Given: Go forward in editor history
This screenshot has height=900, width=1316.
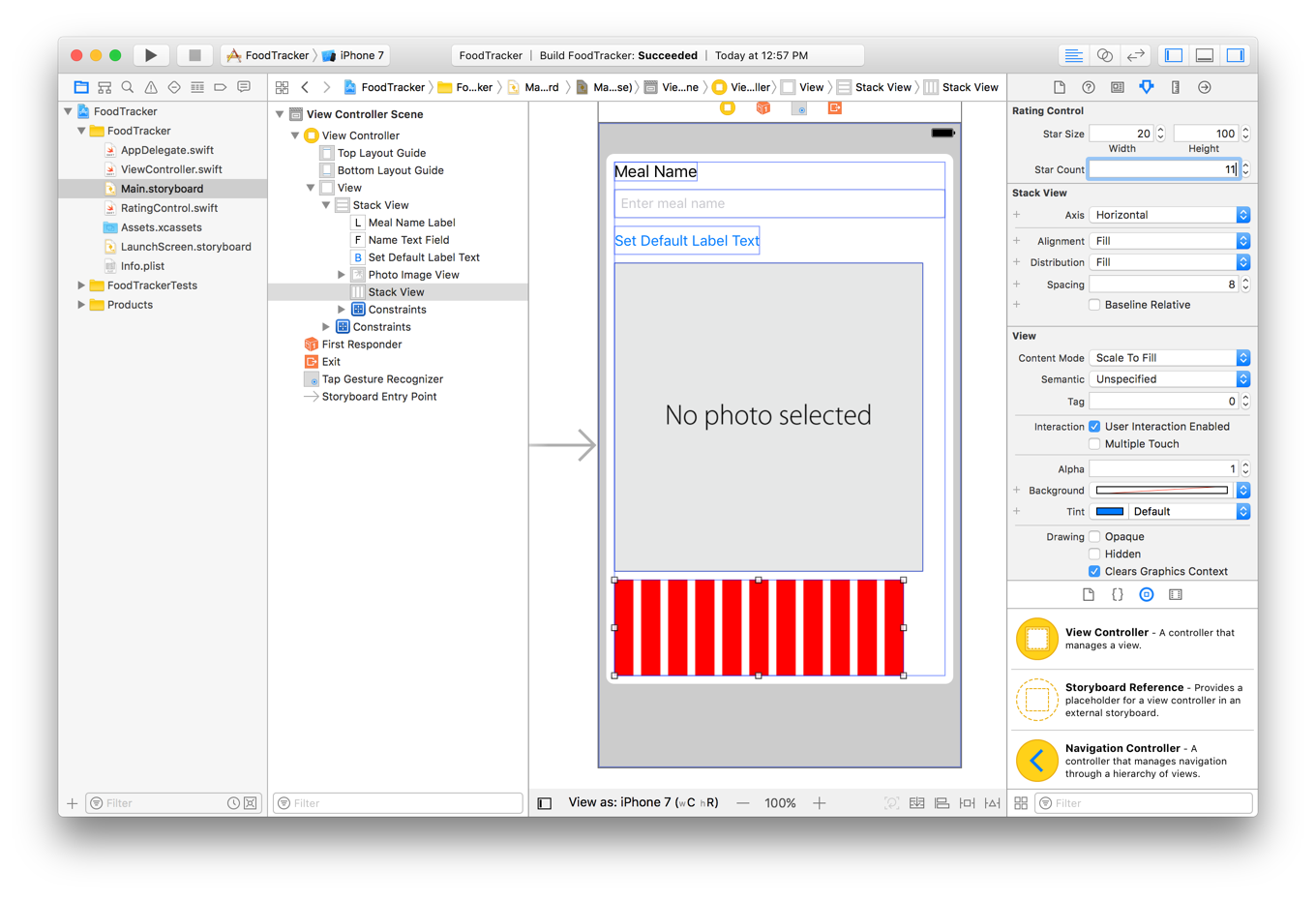Looking at the screenshot, I should [327, 87].
